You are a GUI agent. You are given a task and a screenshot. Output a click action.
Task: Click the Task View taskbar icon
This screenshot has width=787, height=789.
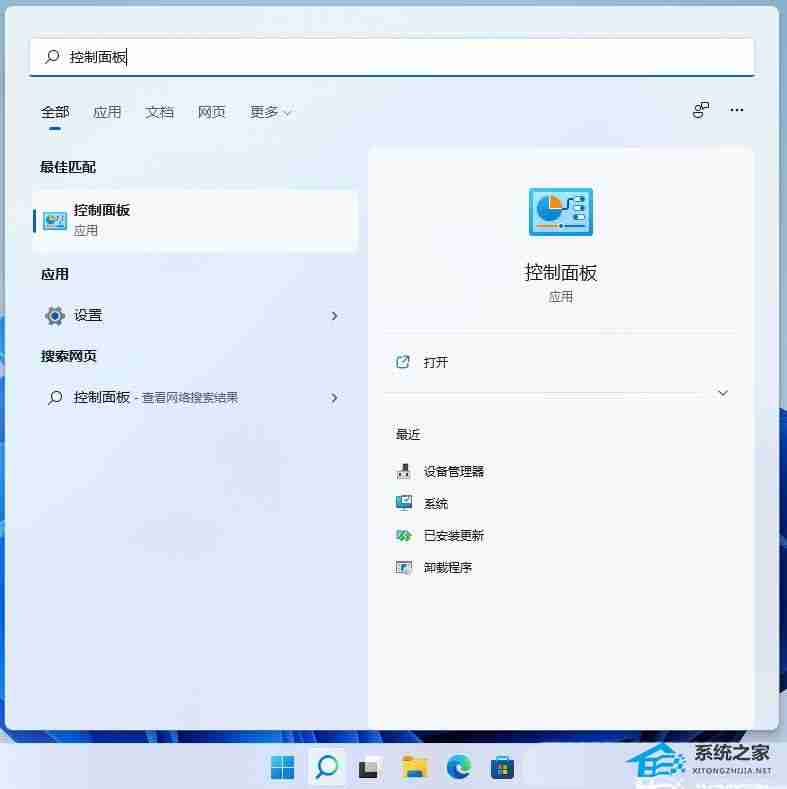[x=371, y=767]
